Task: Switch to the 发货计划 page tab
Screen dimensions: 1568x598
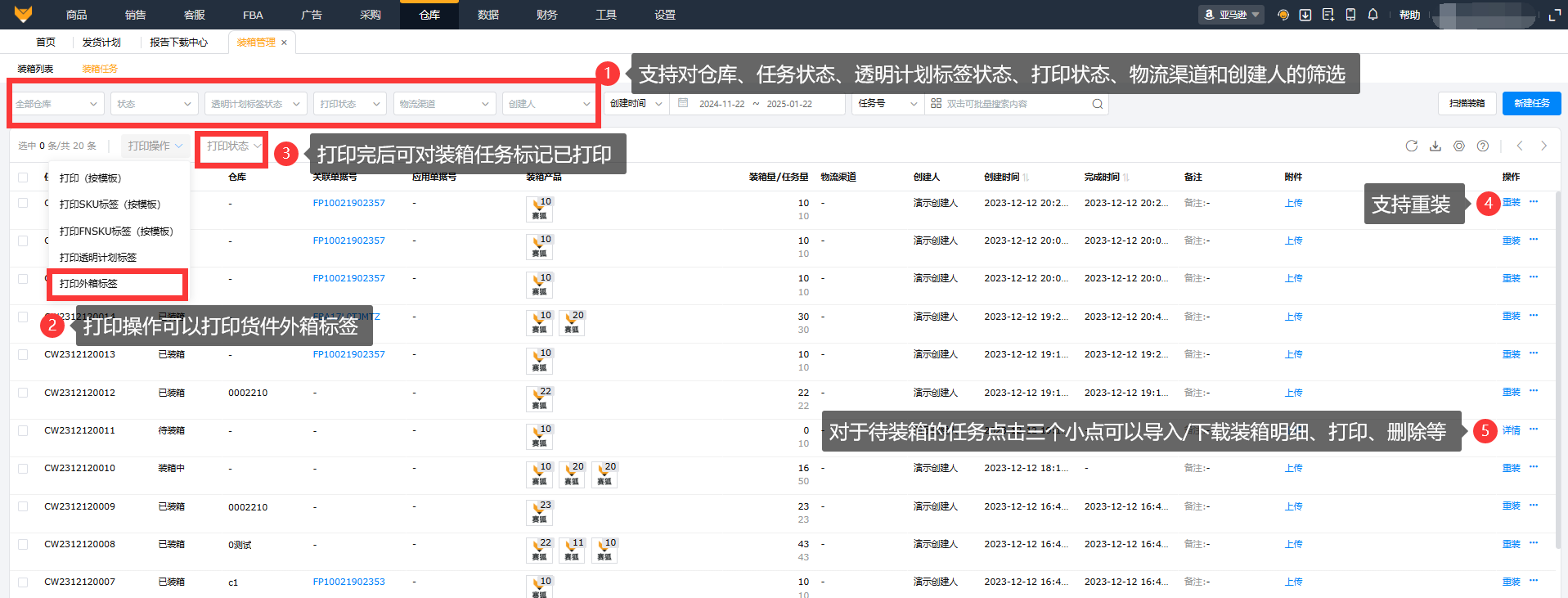Action: (x=101, y=43)
